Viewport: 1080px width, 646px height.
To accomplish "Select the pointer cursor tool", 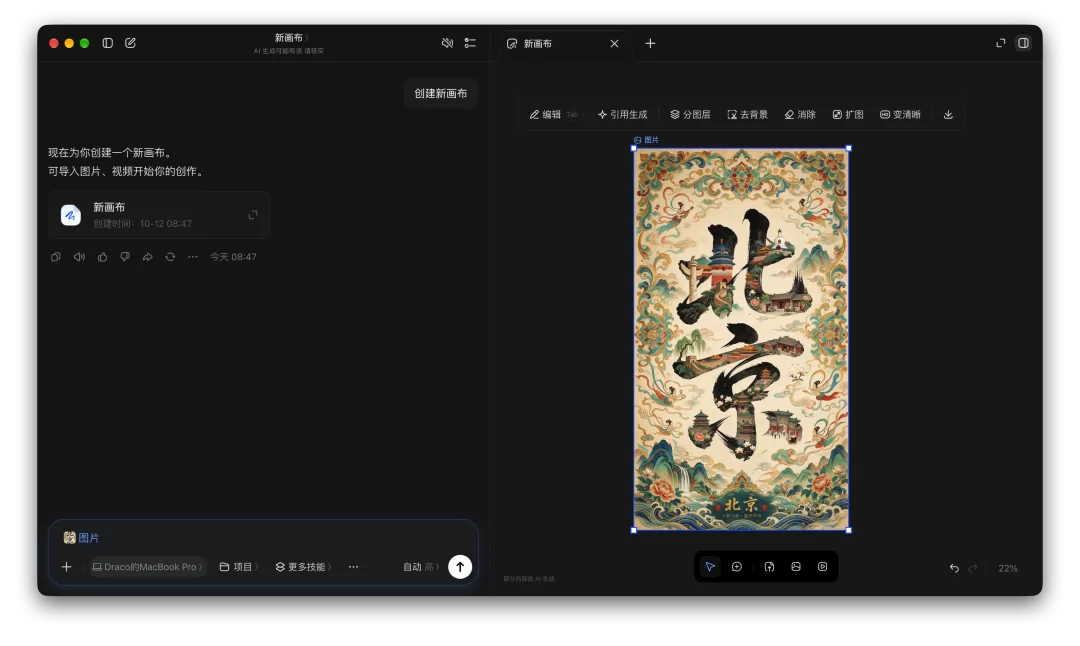I will pyautogui.click(x=710, y=567).
